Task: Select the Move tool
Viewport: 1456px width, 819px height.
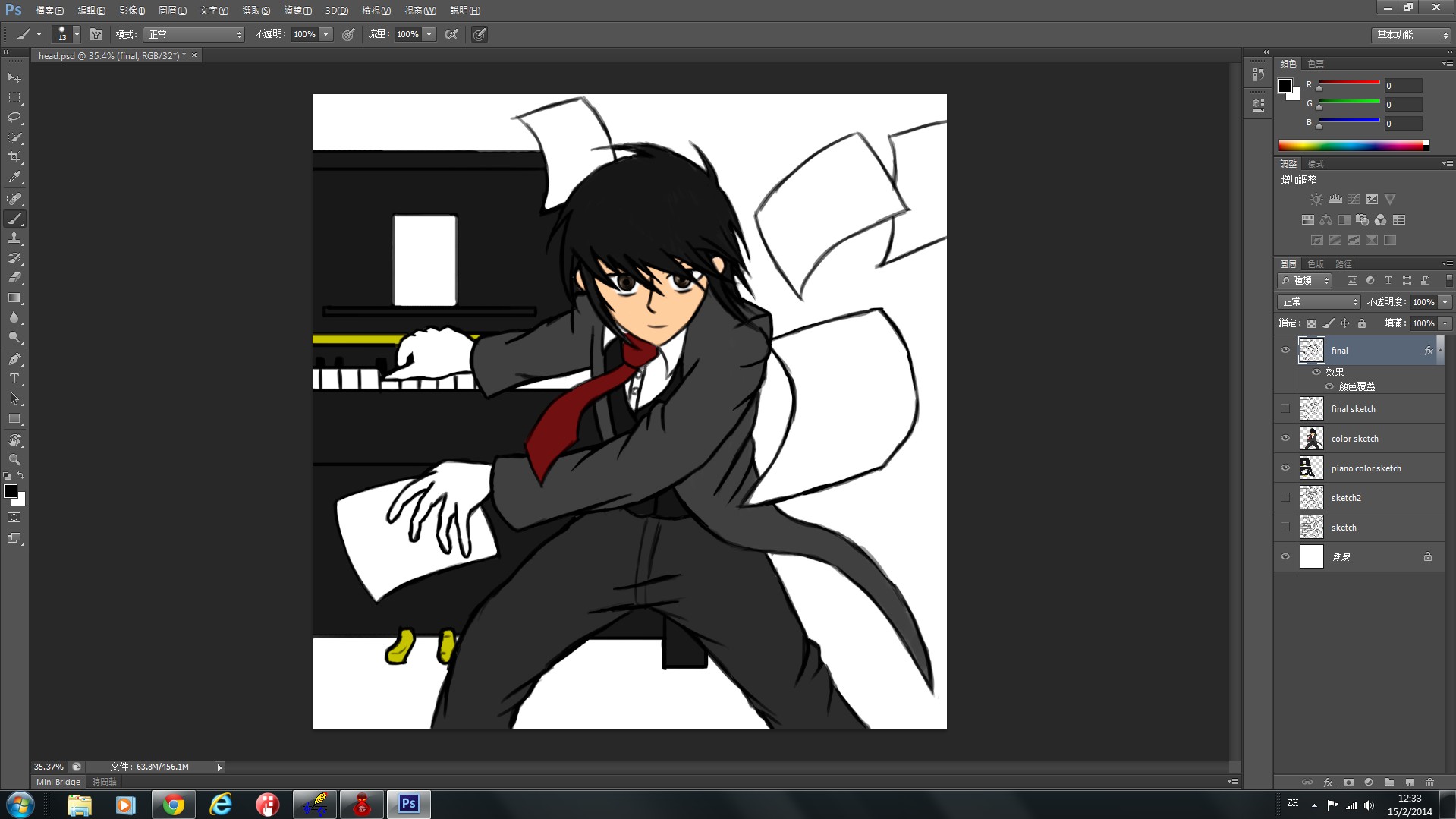Action: (14, 78)
